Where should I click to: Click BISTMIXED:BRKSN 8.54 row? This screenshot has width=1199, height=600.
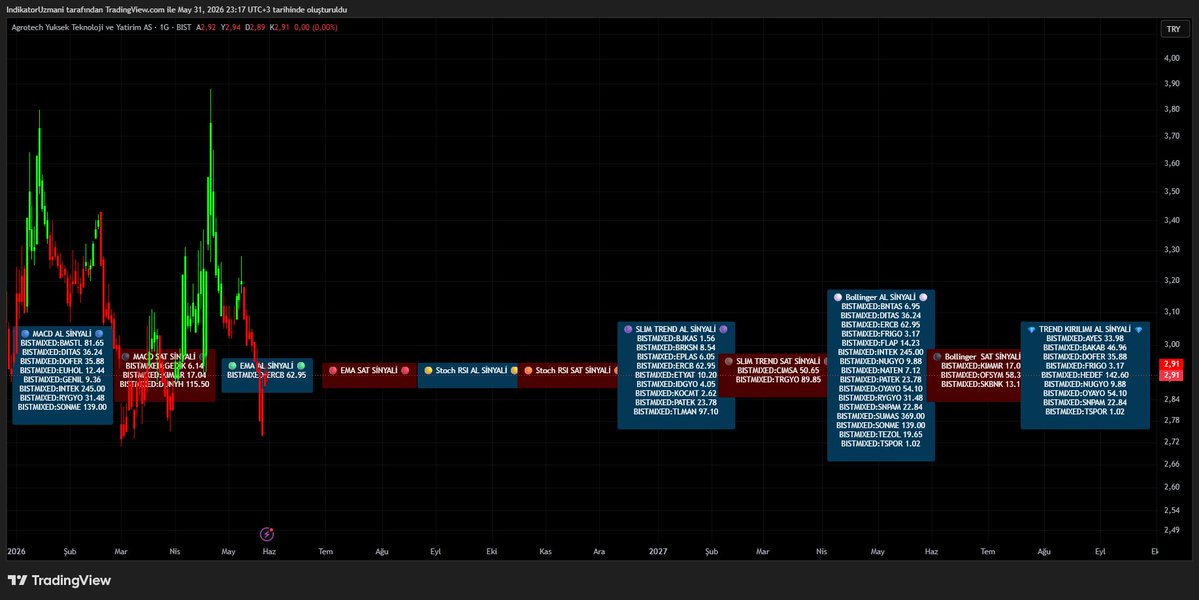[676, 348]
